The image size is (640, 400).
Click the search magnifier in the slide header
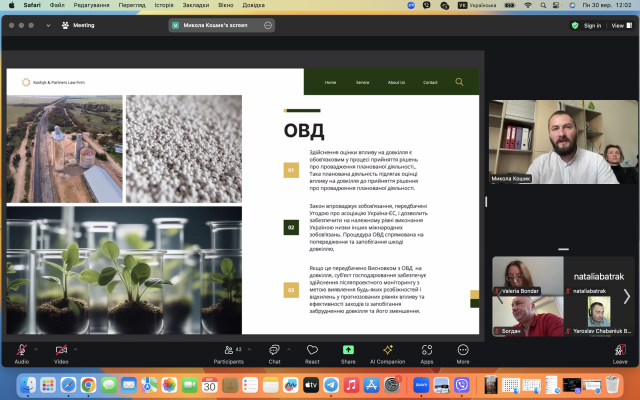pyautogui.click(x=459, y=82)
